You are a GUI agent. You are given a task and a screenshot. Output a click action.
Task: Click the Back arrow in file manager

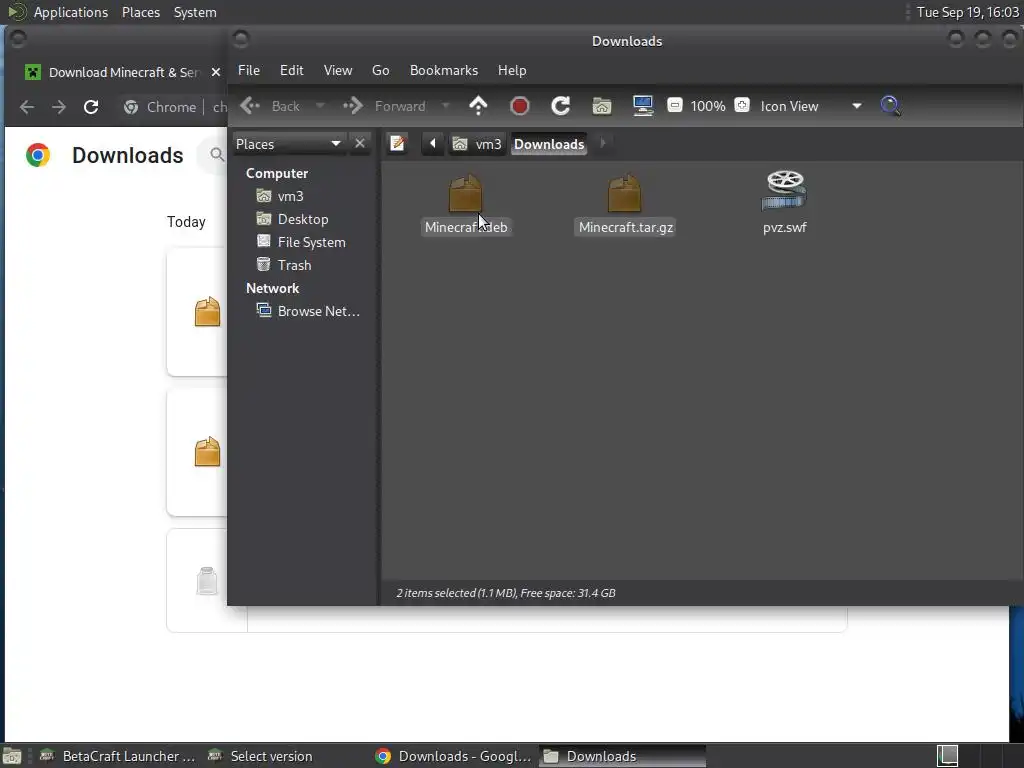click(x=250, y=106)
